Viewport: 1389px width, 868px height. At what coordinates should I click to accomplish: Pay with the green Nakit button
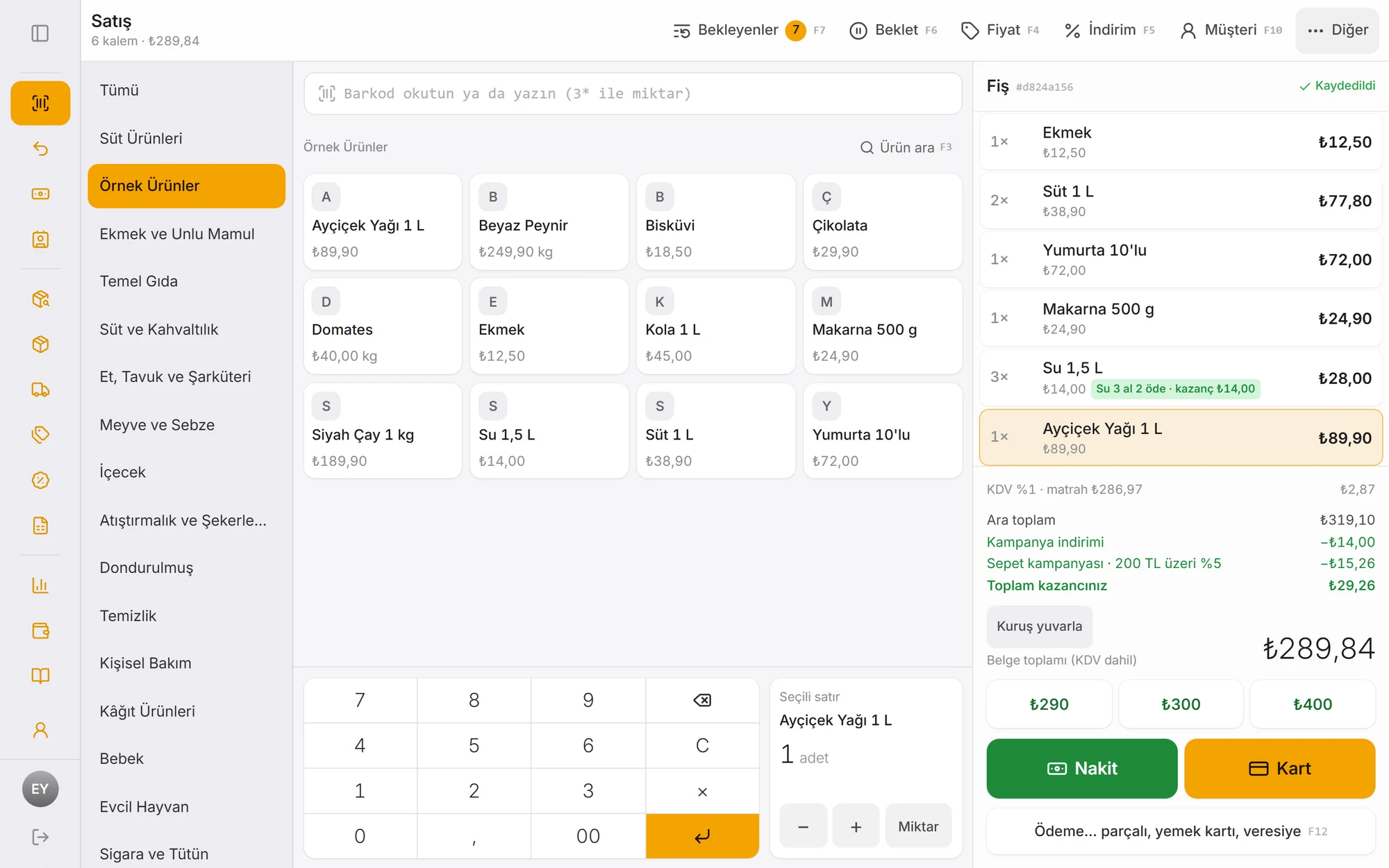[1082, 768]
